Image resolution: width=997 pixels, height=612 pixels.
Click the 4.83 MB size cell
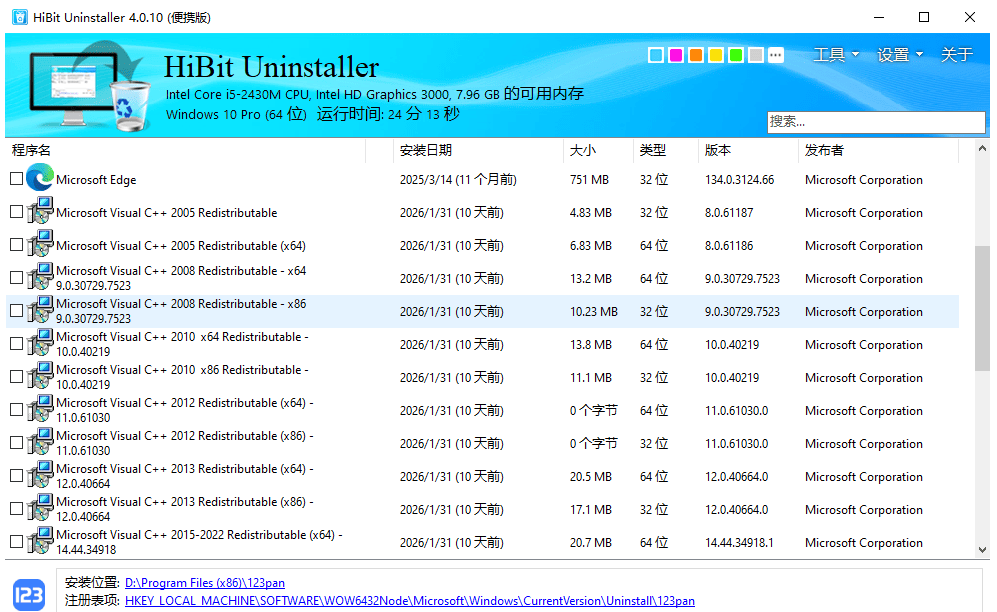[591, 213]
